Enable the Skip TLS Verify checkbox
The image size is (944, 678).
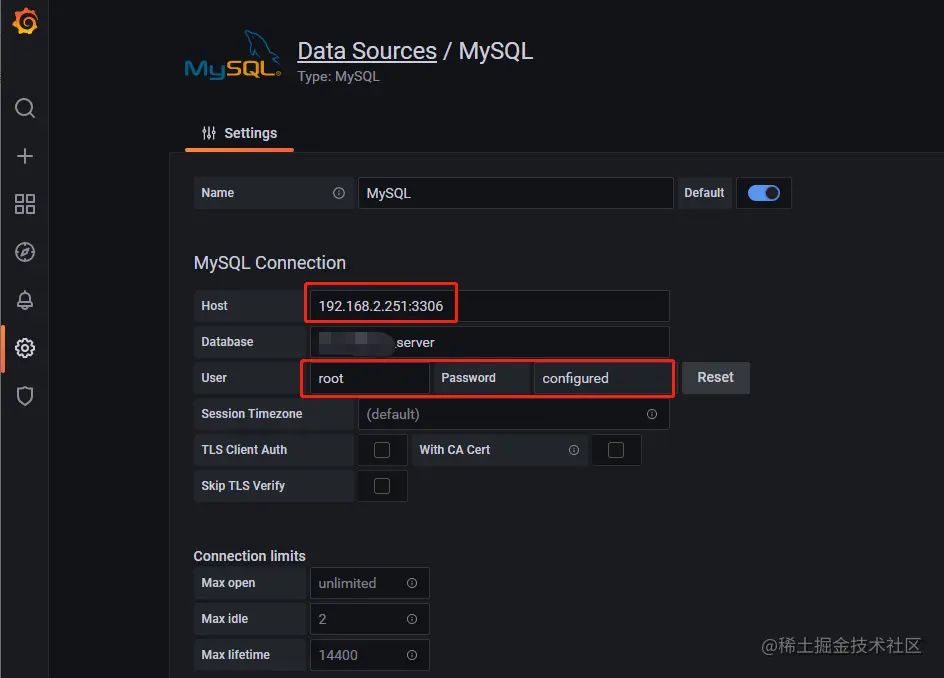pos(382,486)
